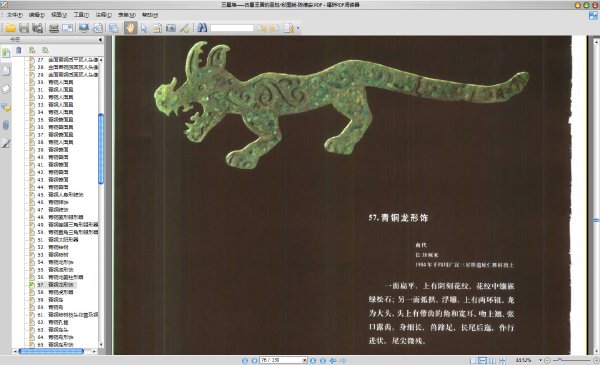Click the search text field in toolbar
This screenshot has width=600, height=365.
coord(232,28)
